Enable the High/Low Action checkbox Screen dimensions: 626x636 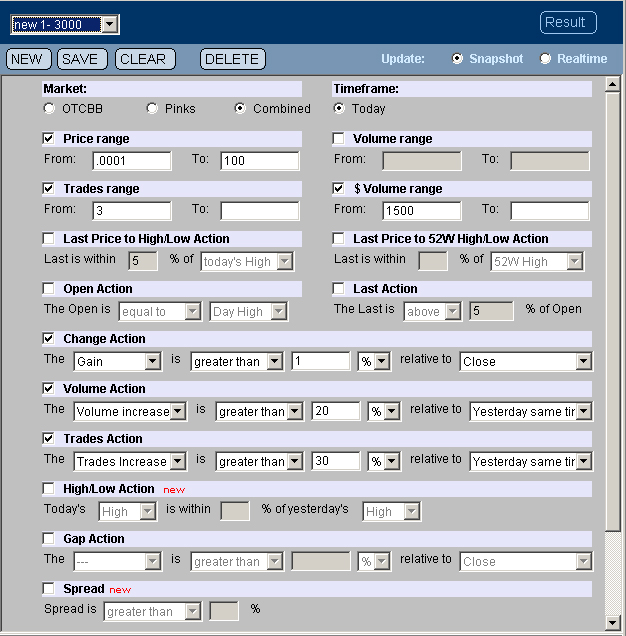point(48,488)
